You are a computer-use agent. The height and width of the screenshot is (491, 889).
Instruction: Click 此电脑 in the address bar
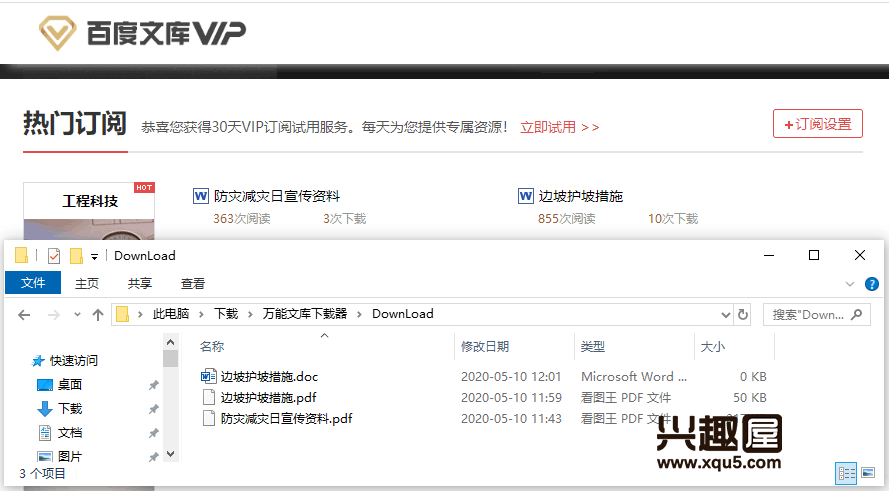[171, 314]
